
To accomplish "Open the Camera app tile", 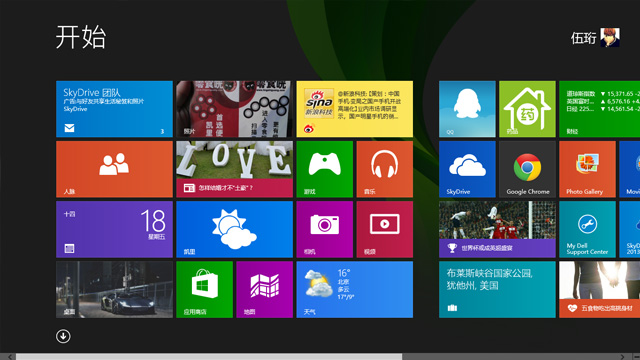I will (324, 229).
